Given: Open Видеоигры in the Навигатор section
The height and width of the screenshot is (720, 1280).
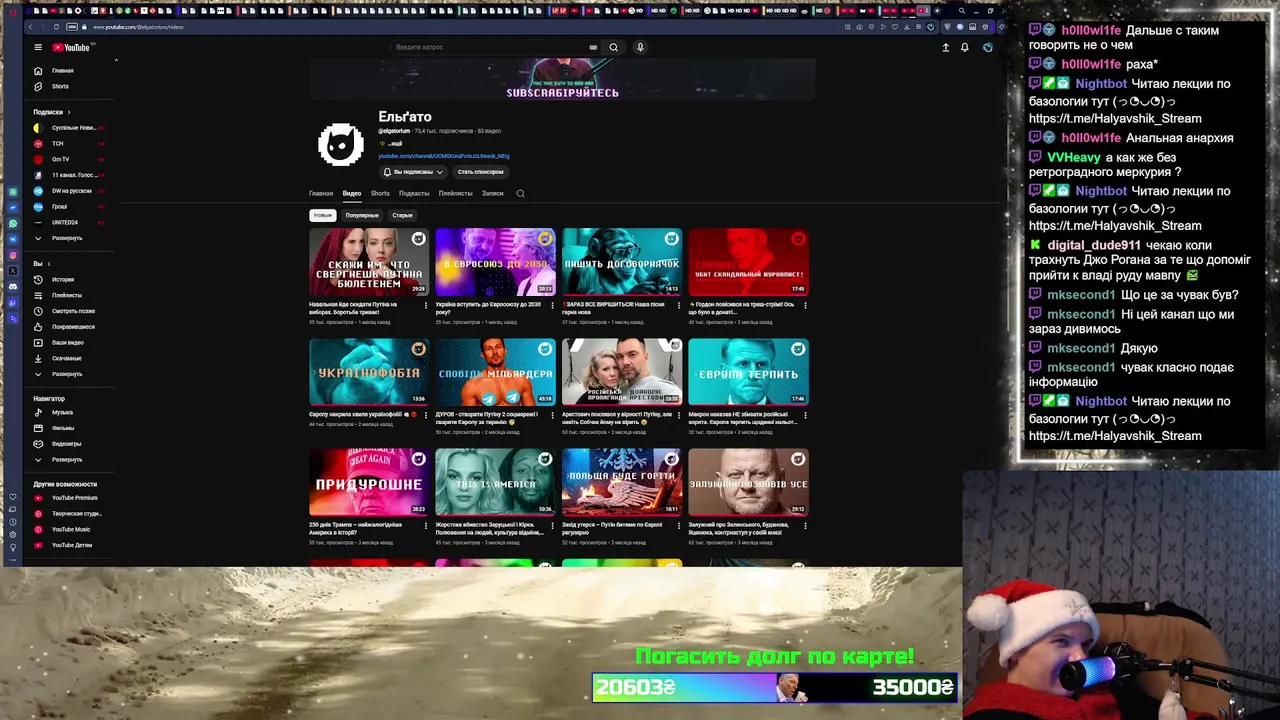Looking at the screenshot, I should point(67,444).
